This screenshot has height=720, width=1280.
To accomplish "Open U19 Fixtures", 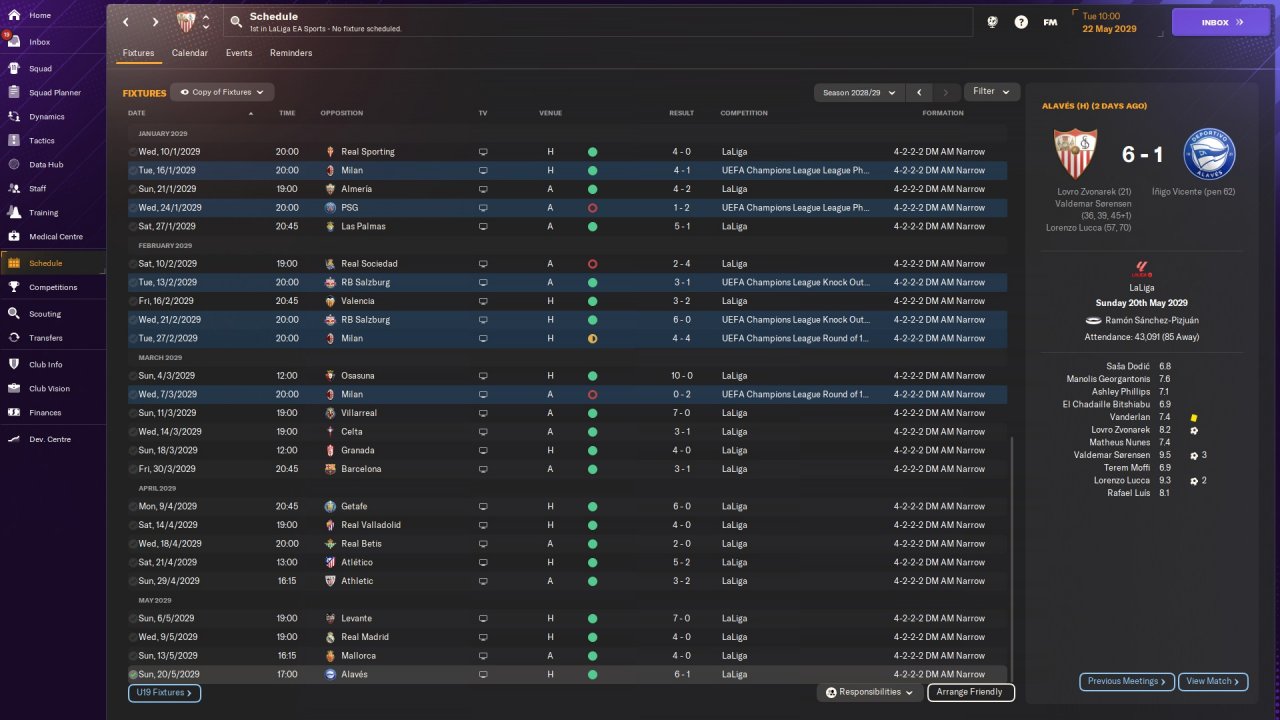I will (164, 692).
